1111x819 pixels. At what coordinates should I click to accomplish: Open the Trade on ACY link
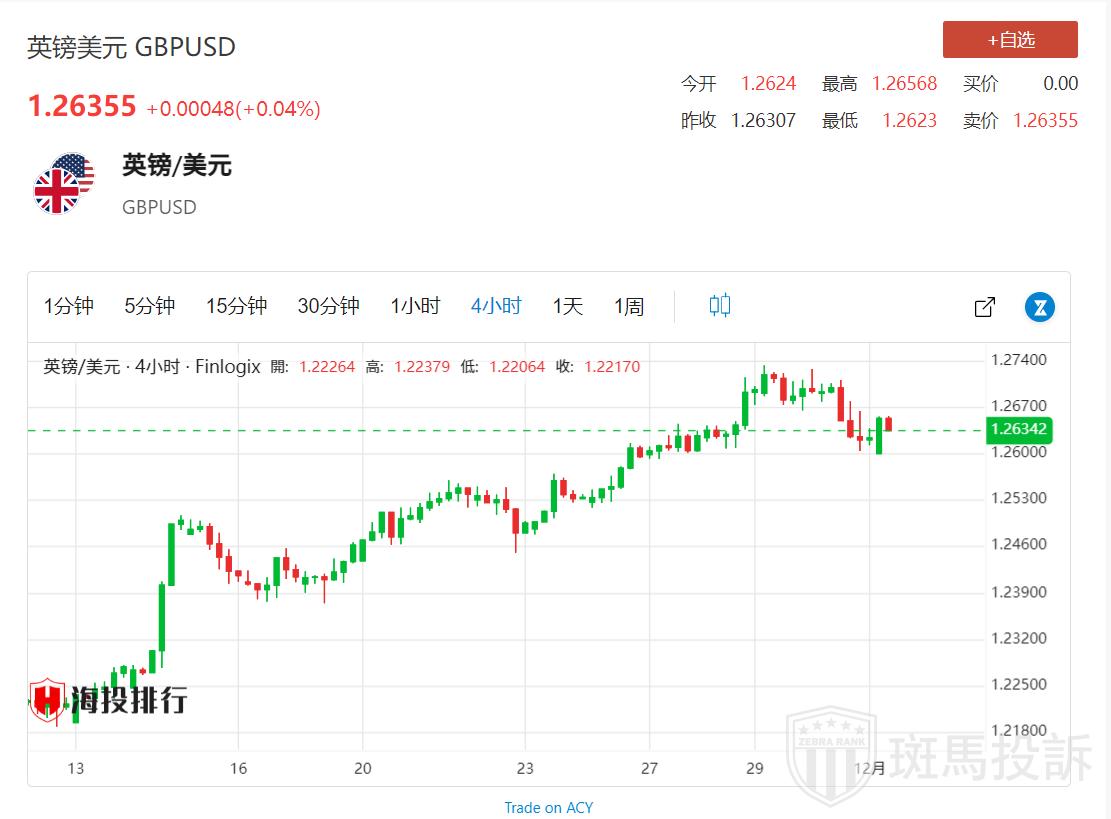(548, 807)
